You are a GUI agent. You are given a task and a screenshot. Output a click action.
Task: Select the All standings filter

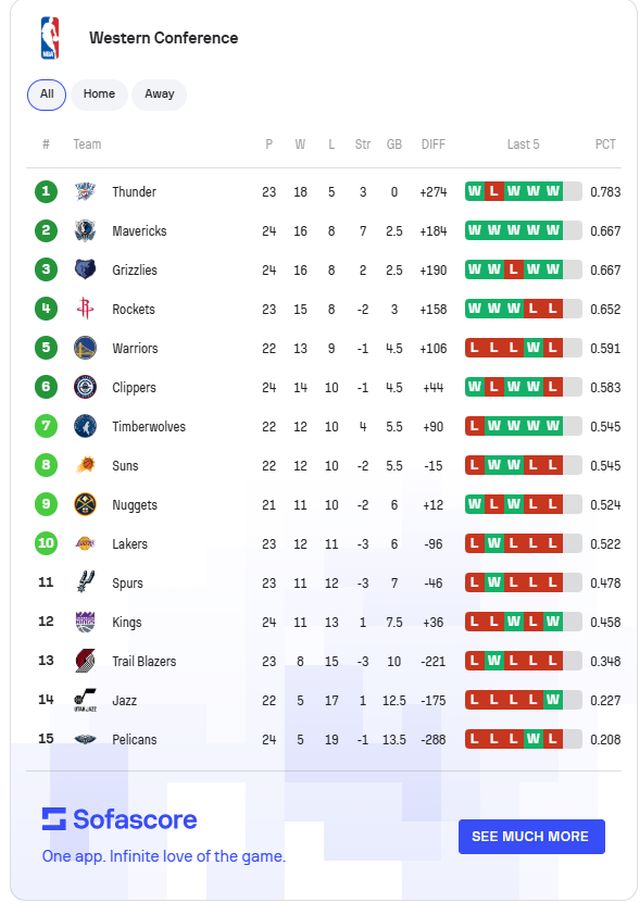47,94
